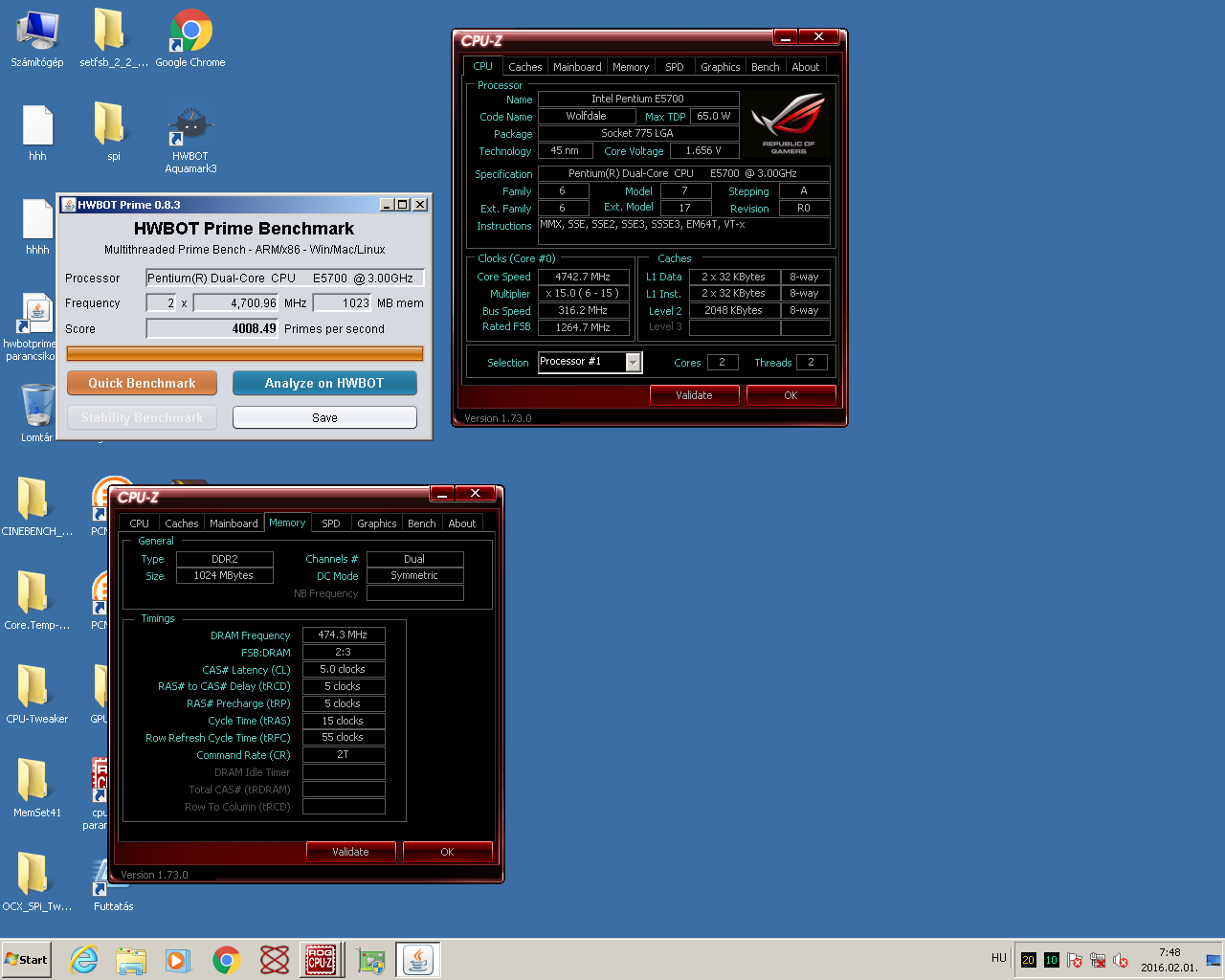Open the Windows Start button
This screenshot has height=980, width=1225.
[27, 959]
